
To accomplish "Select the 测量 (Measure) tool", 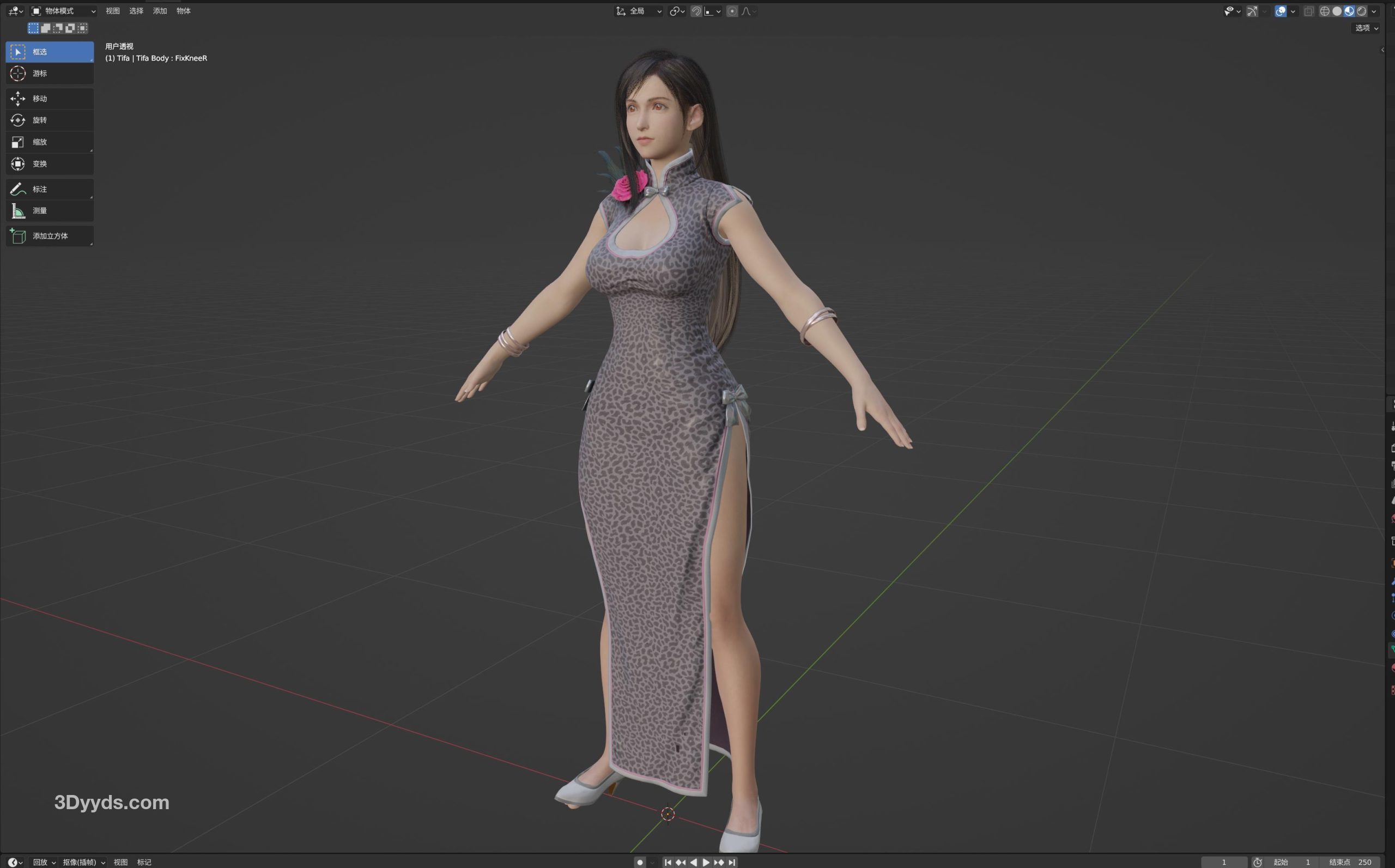I will click(50, 211).
